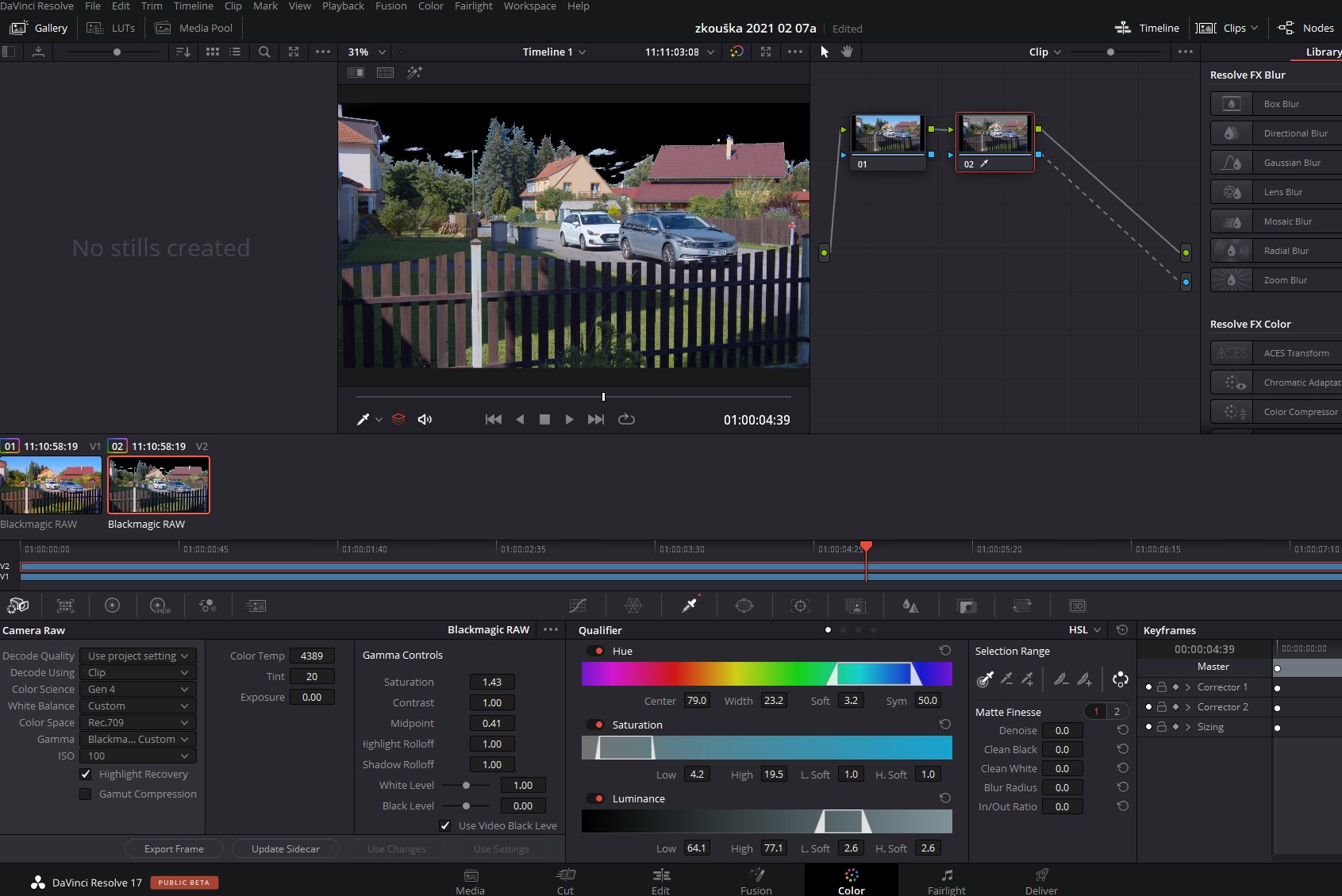This screenshot has height=896, width=1342.
Task: Click the Update Sidecar button
Action: click(285, 848)
